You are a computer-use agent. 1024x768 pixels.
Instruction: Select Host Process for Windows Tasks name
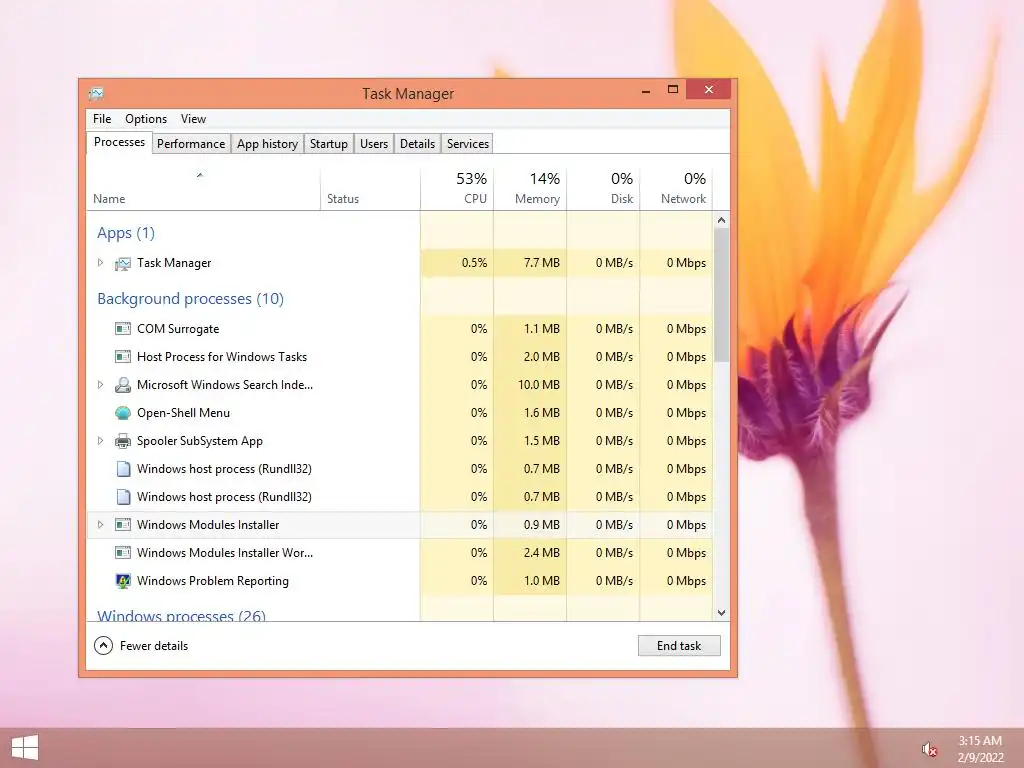pos(222,357)
